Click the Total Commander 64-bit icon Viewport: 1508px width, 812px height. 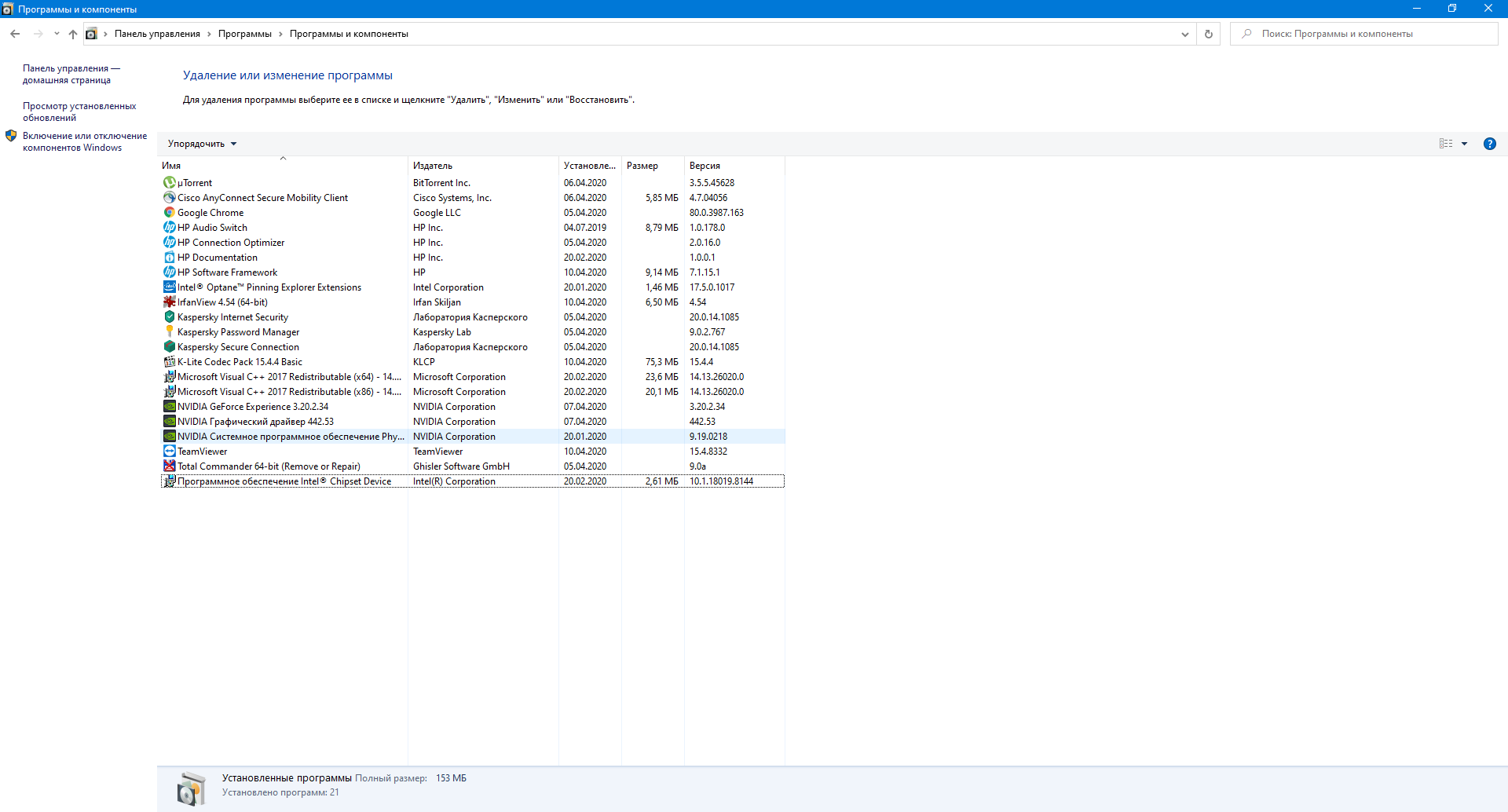click(169, 466)
